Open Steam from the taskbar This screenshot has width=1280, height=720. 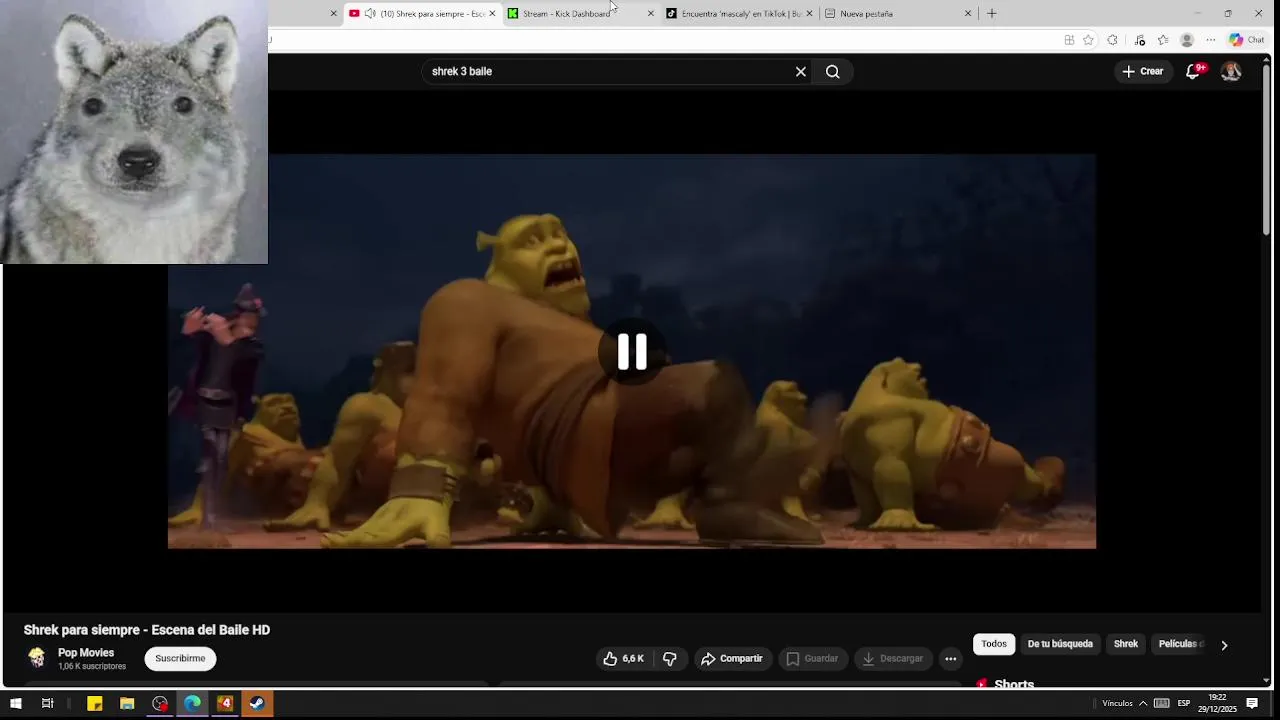point(257,704)
